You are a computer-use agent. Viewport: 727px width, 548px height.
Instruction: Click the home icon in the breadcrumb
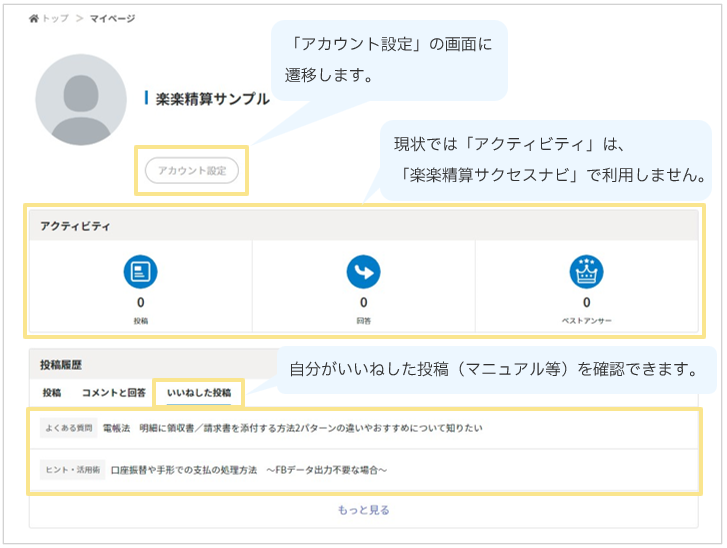point(34,19)
